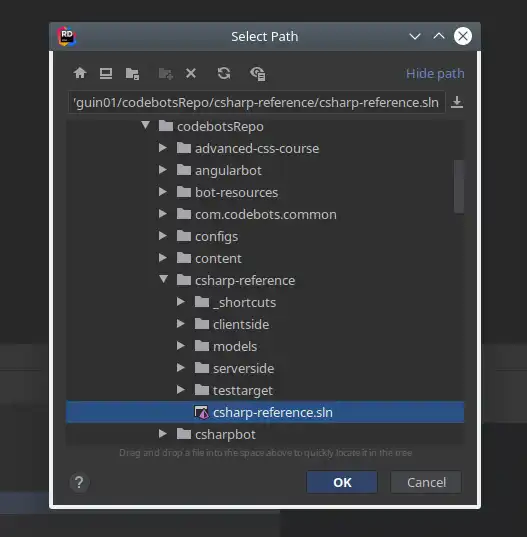
Task: Open recent path history icon
Action: coord(457,102)
